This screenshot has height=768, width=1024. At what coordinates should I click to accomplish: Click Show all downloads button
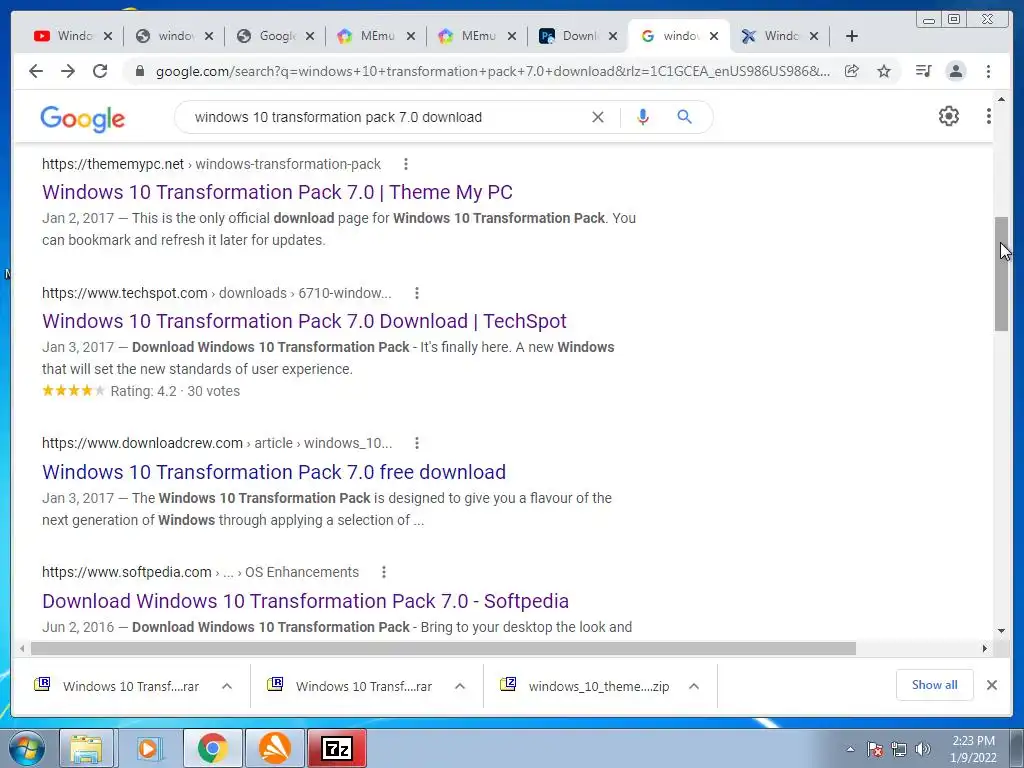[935, 685]
